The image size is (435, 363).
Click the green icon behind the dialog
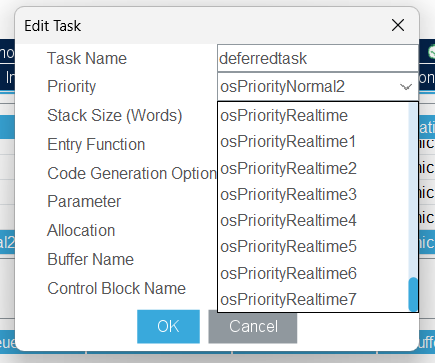tap(431, 52)
